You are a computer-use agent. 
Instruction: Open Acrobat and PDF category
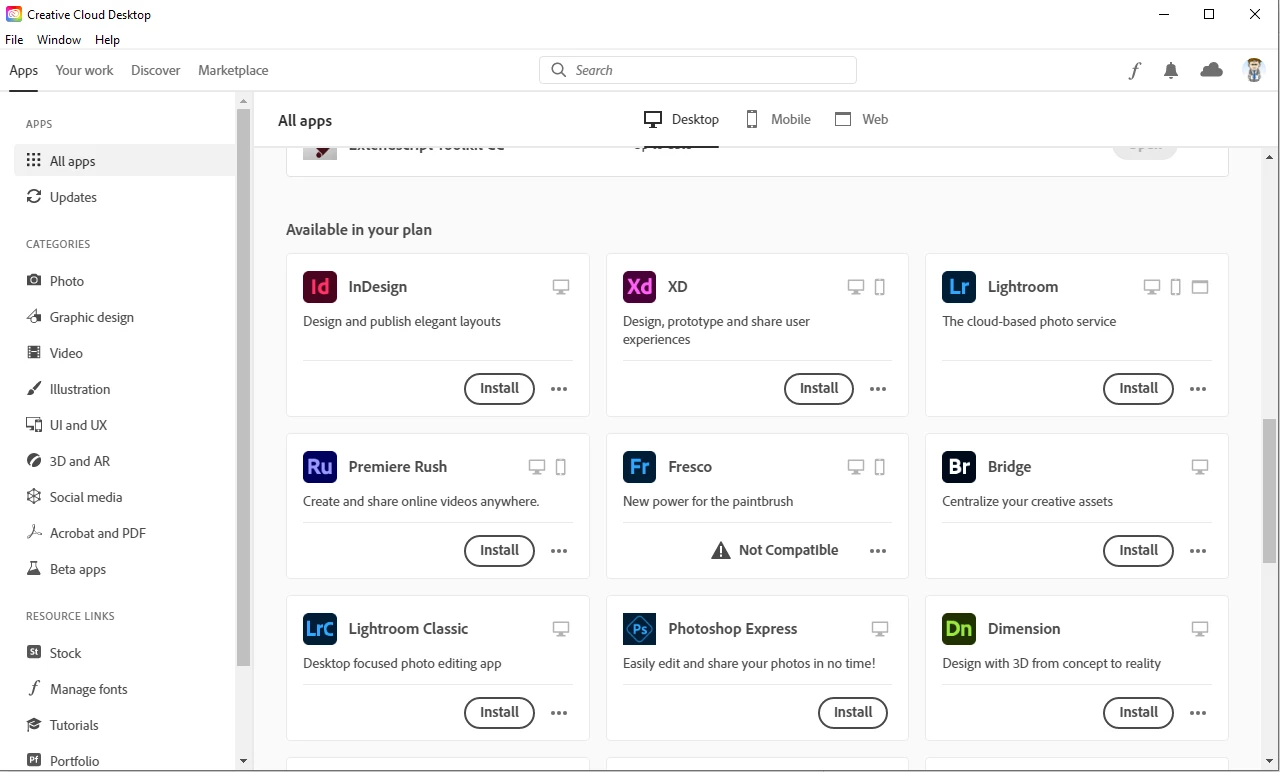(125, 533)
